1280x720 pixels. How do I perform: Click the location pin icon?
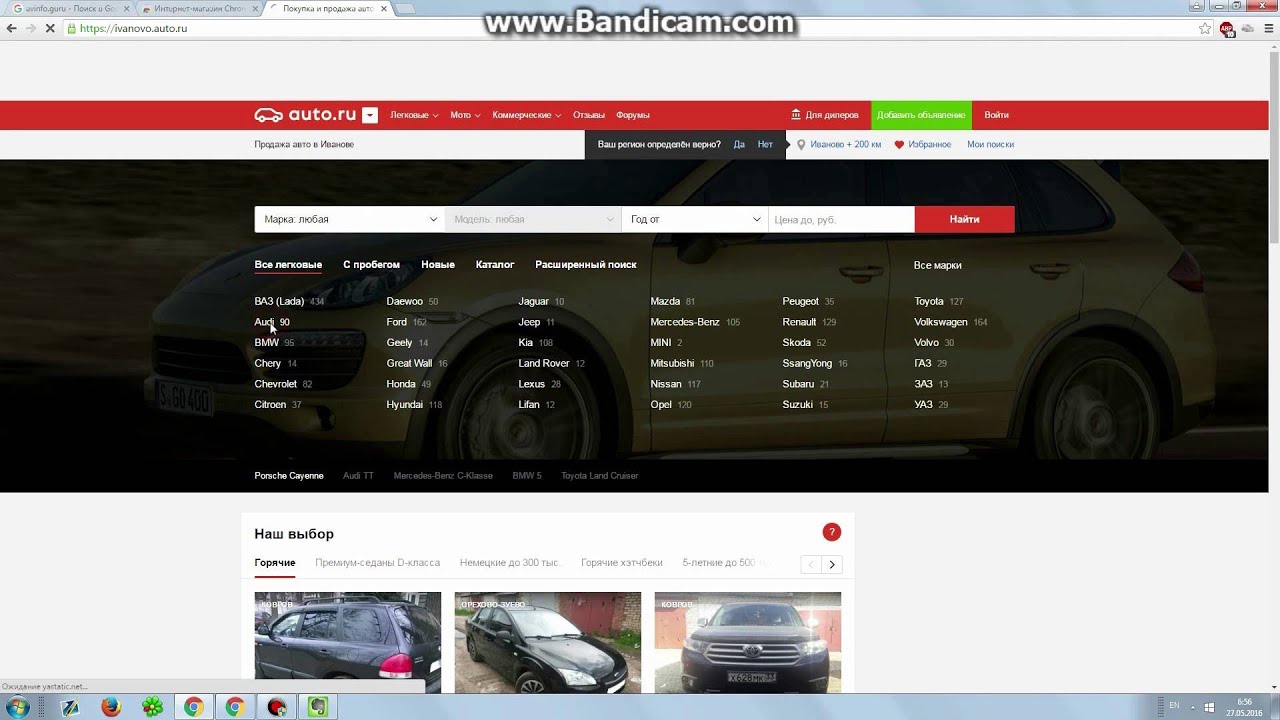(x=801, y=145)
